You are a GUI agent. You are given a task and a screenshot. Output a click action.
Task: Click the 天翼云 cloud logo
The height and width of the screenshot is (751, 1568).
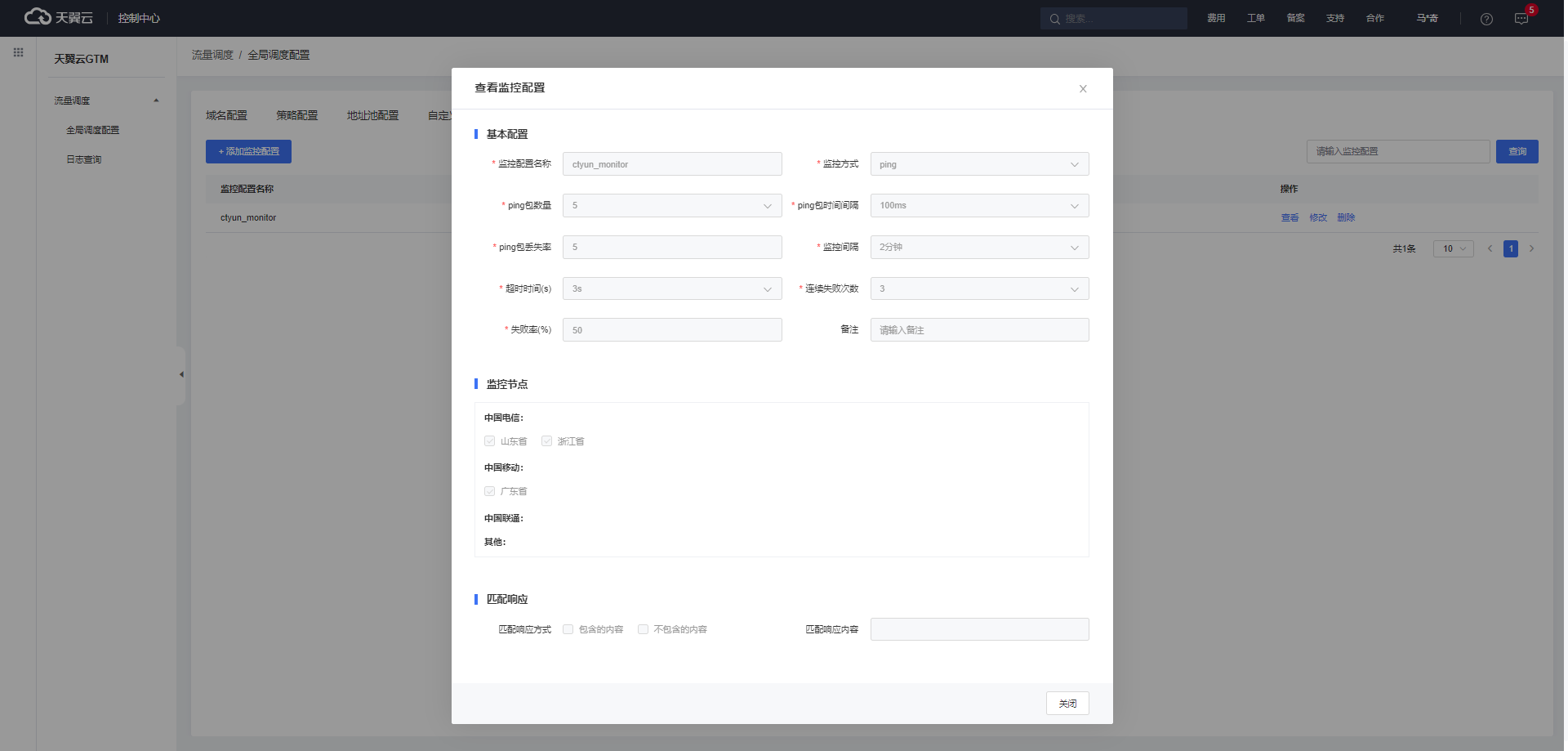click(x=58, y=17)
